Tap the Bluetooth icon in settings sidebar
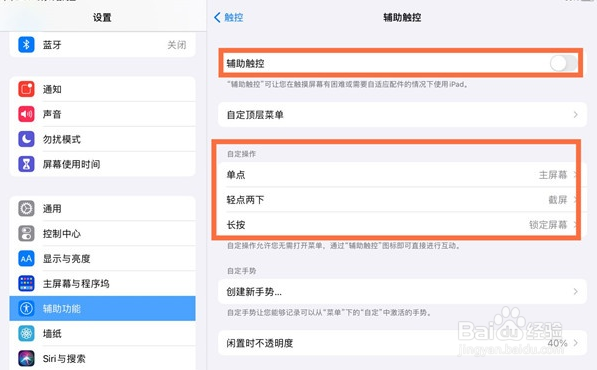597x370 pixels. 26,45
